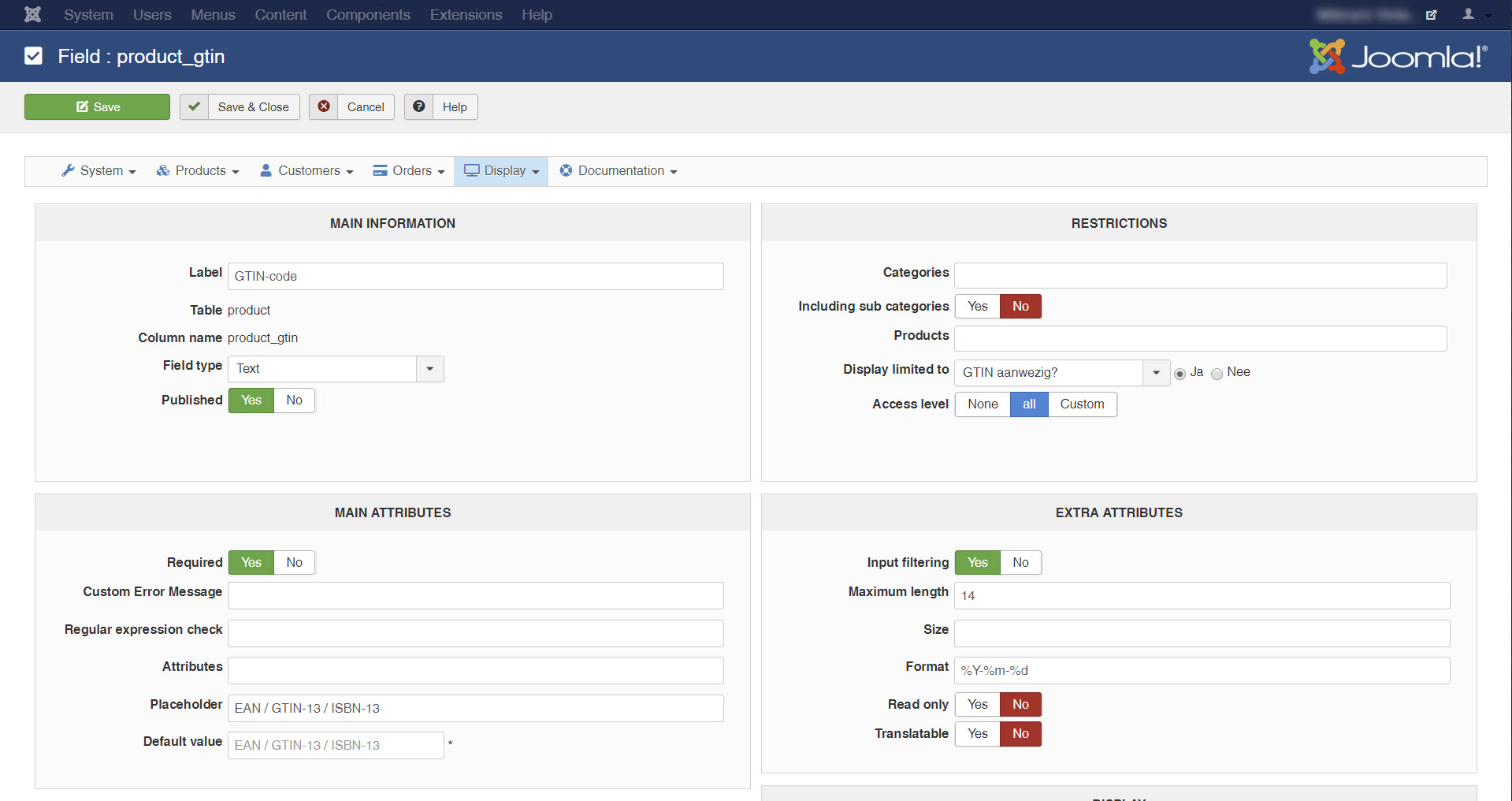Image resolution: width=1512 pixels, height=801 pixels.
Task: Click the Placeholder input field
Action: [476, 709]
